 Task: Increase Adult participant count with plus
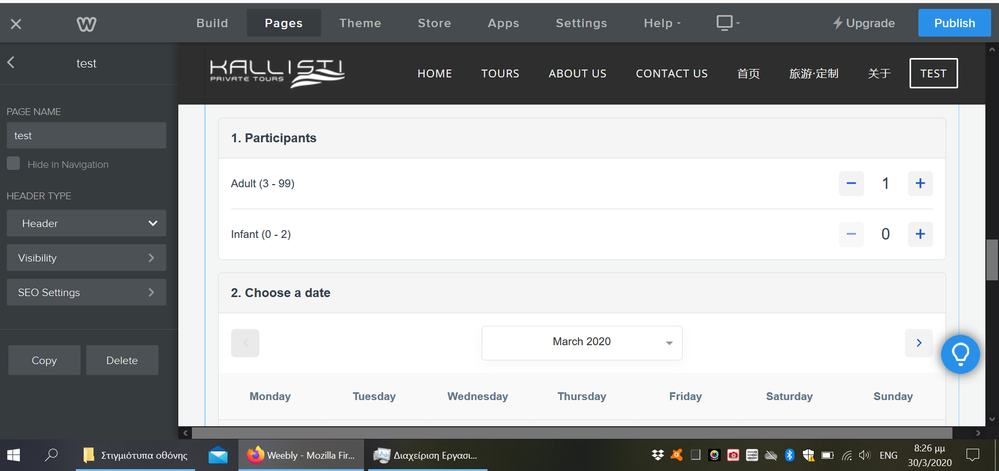[920, 184]
